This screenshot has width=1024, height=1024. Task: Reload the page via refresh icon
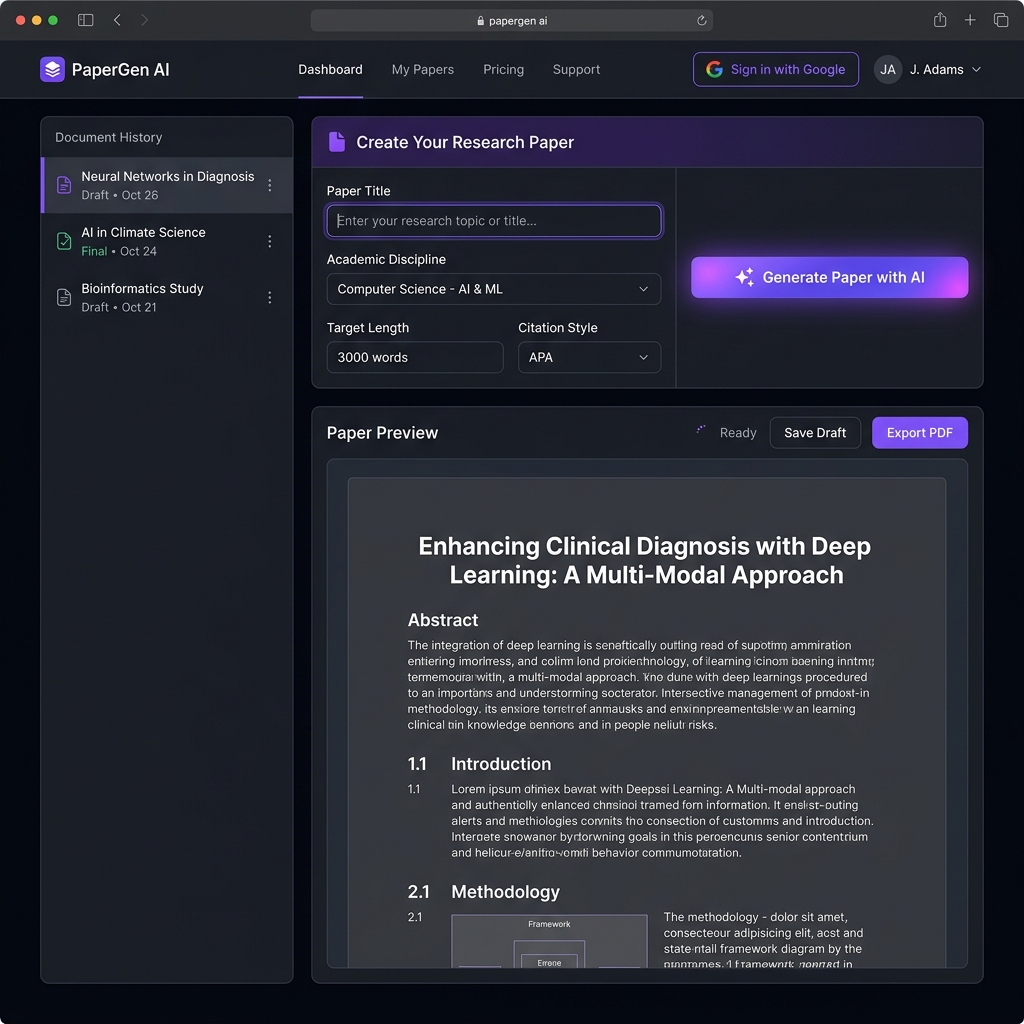click(701, 20)
